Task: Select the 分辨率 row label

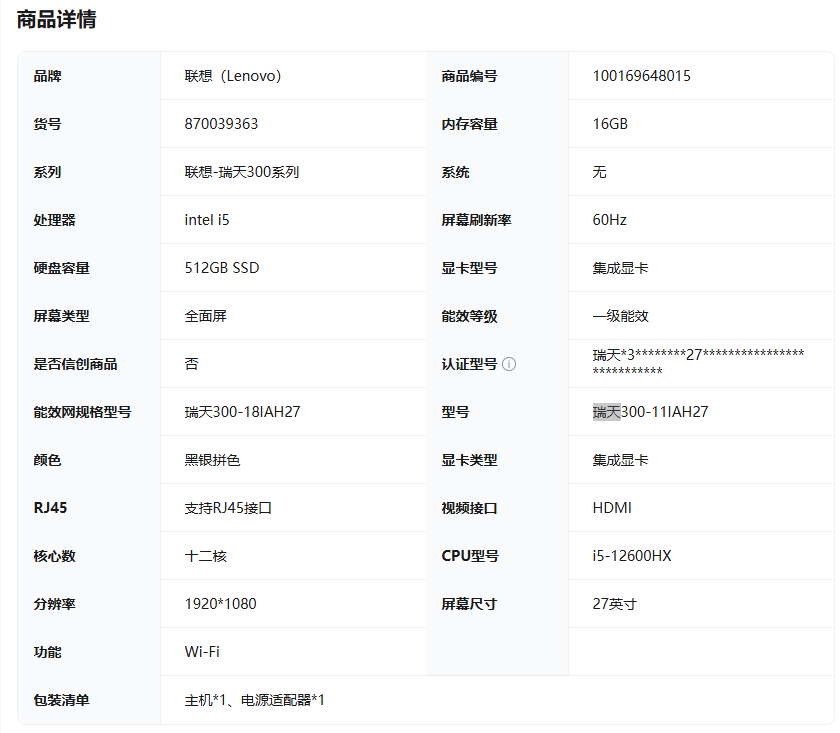Action: coord(54,604)
